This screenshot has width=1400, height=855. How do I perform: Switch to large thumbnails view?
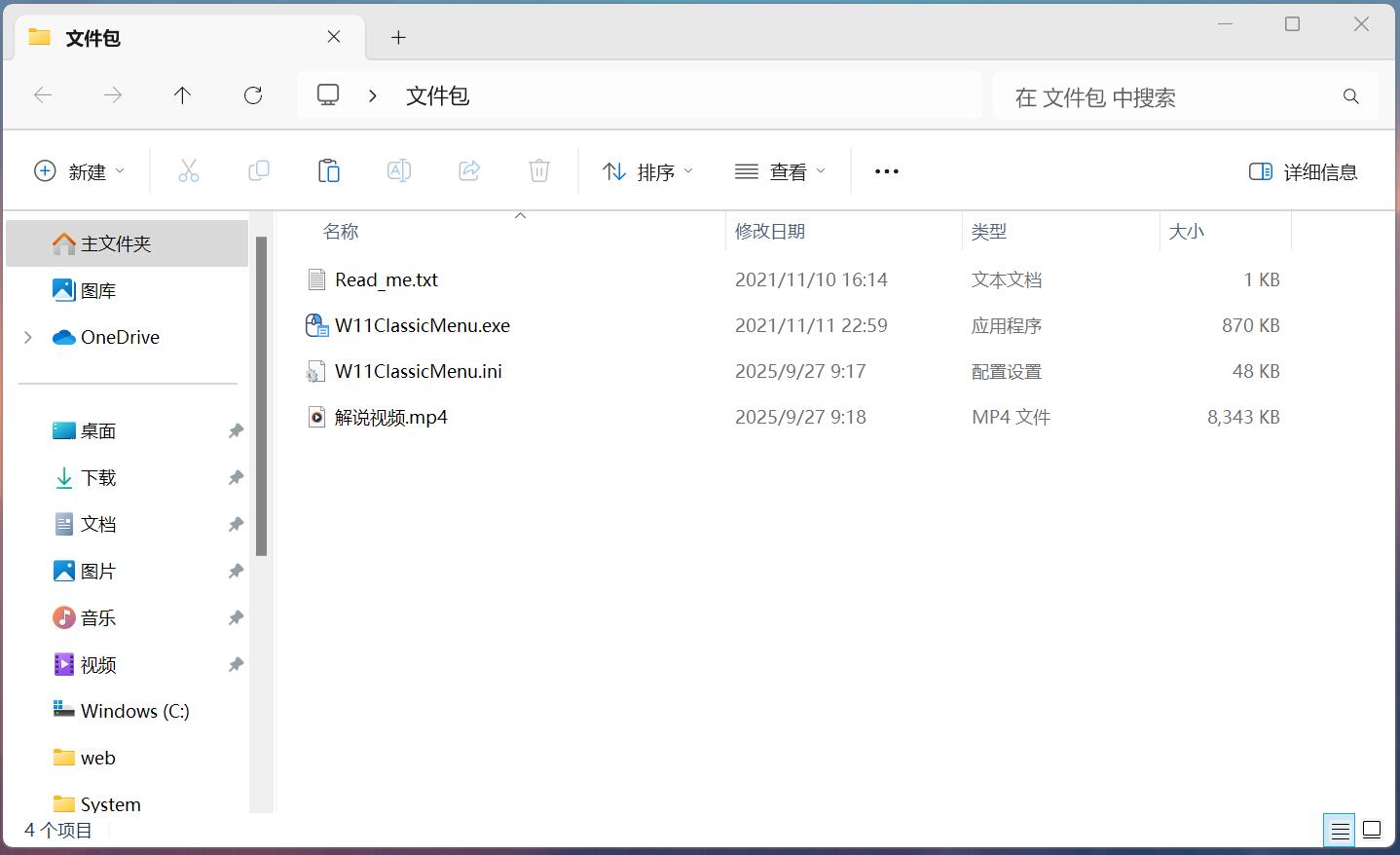point(1372,830)
